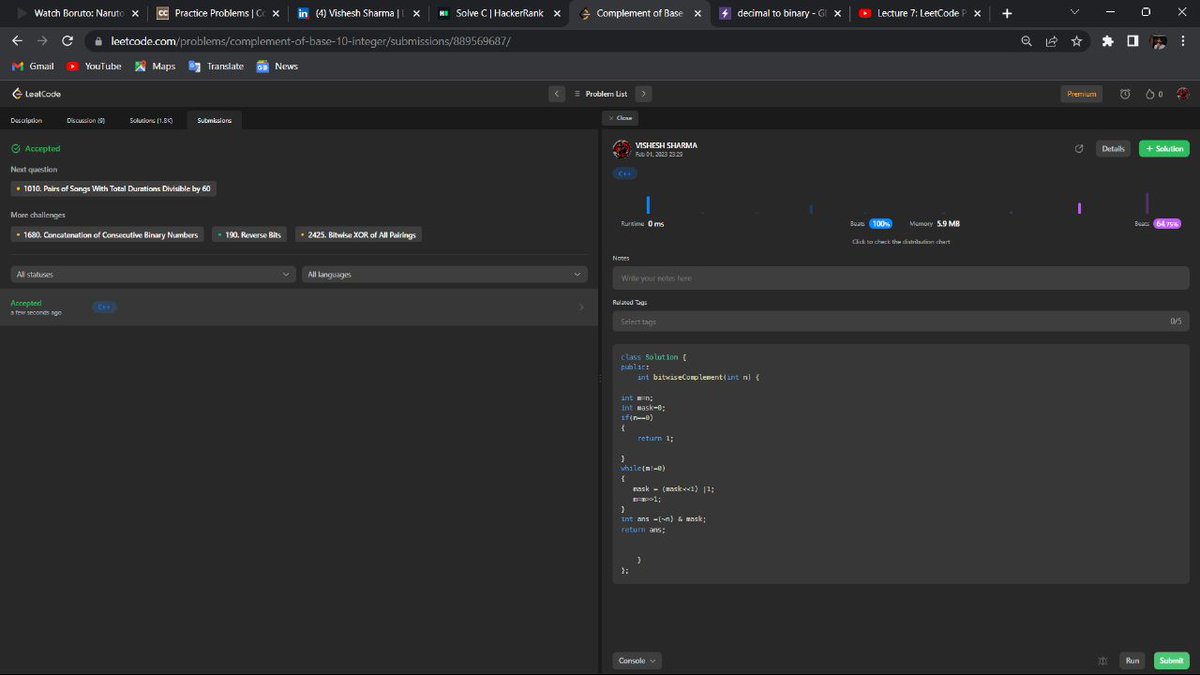Click the green Solution button
Viewport: 1200px width, 675px height.
click(x=1164, y=149)
